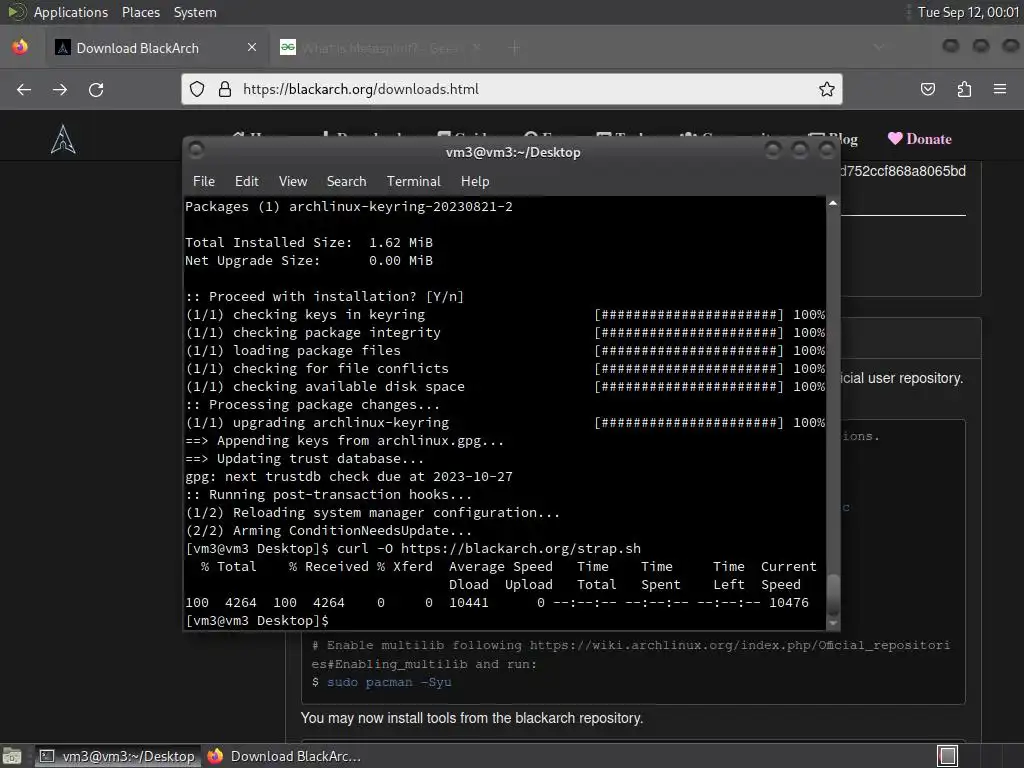This screenshot has width=1024, height=768.
Task: Open the Donate link on BlackArch site
Action: [x=920, y=138]
